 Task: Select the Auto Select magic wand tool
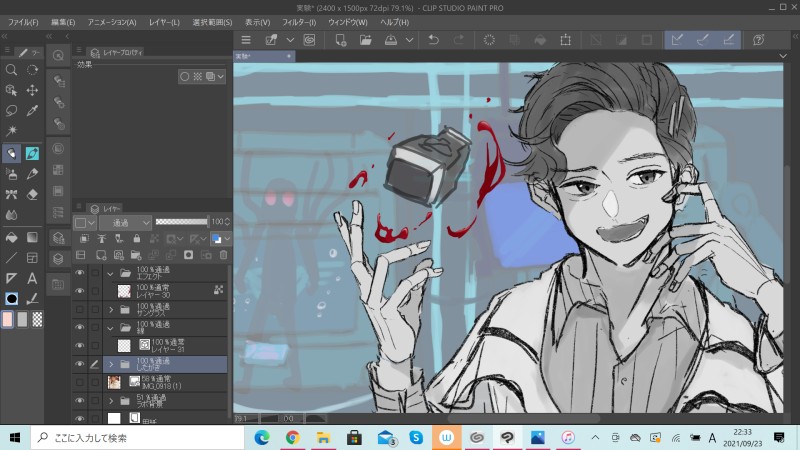[x=11, y=131]
